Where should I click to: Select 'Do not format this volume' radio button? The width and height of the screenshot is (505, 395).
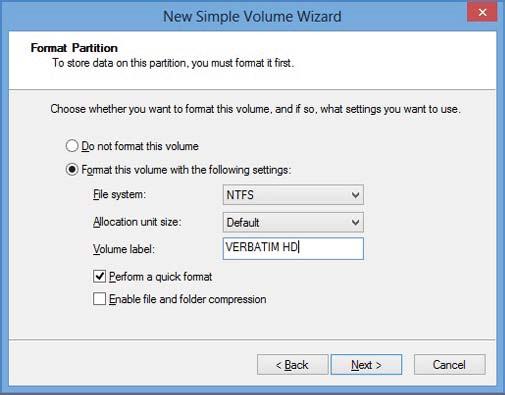click(72, 146)
